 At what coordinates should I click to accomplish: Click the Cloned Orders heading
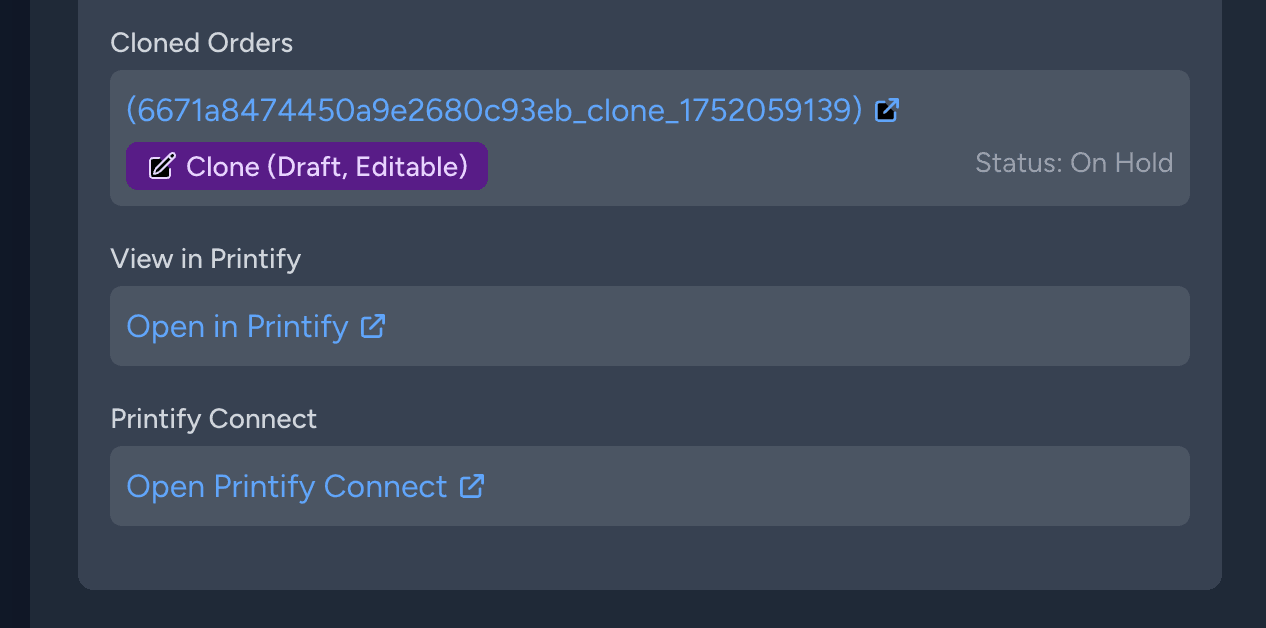click(201, 43)
